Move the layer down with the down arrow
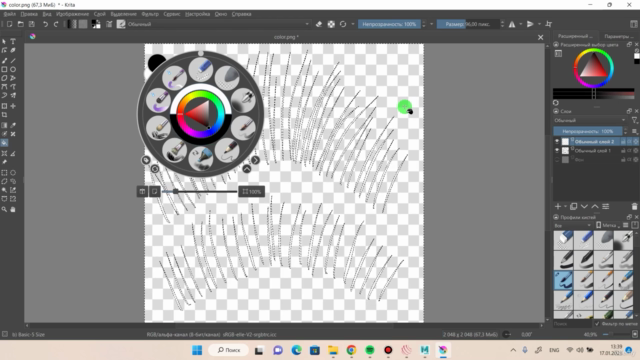 coord(584,207)
